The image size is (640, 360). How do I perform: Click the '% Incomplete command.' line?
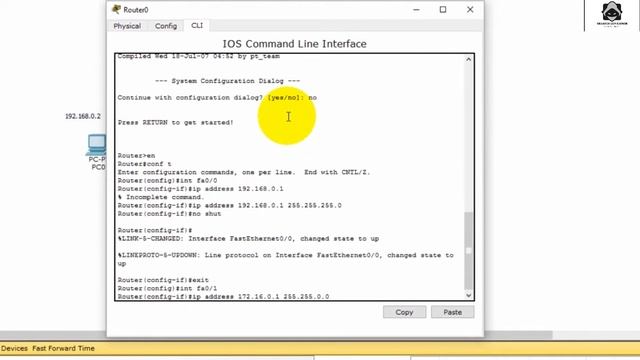(161, 197)
